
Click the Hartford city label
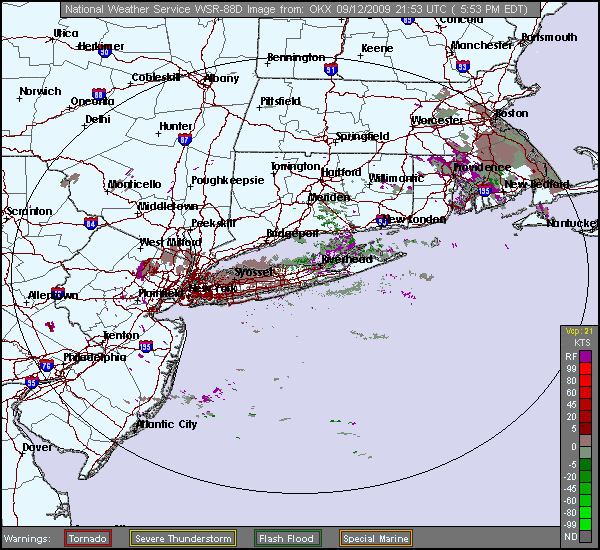pyautogui.click(x=341, y=172)
